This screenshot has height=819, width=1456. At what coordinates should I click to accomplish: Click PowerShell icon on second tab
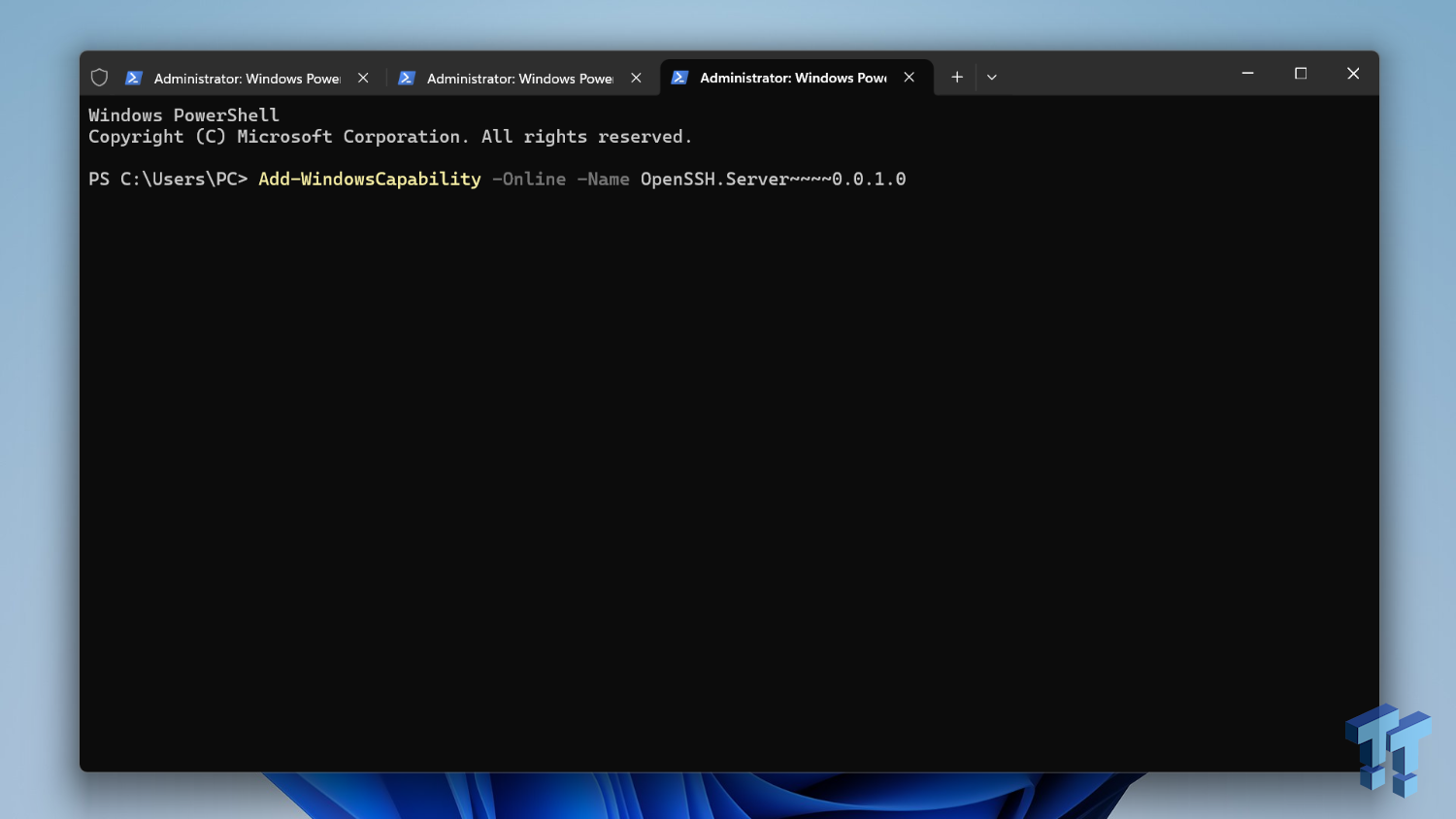pos(407,78)
